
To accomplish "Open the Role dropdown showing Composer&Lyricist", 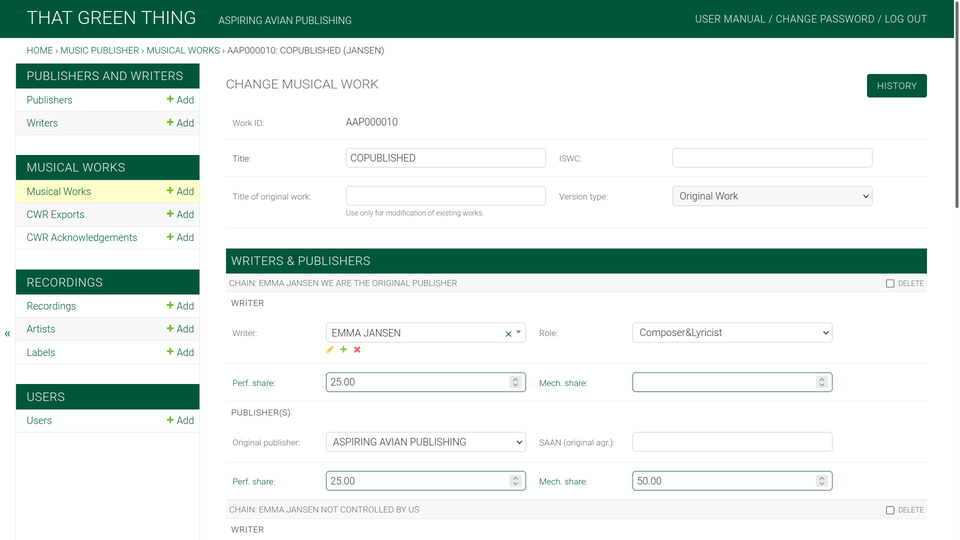I will [x=731, y=333].
